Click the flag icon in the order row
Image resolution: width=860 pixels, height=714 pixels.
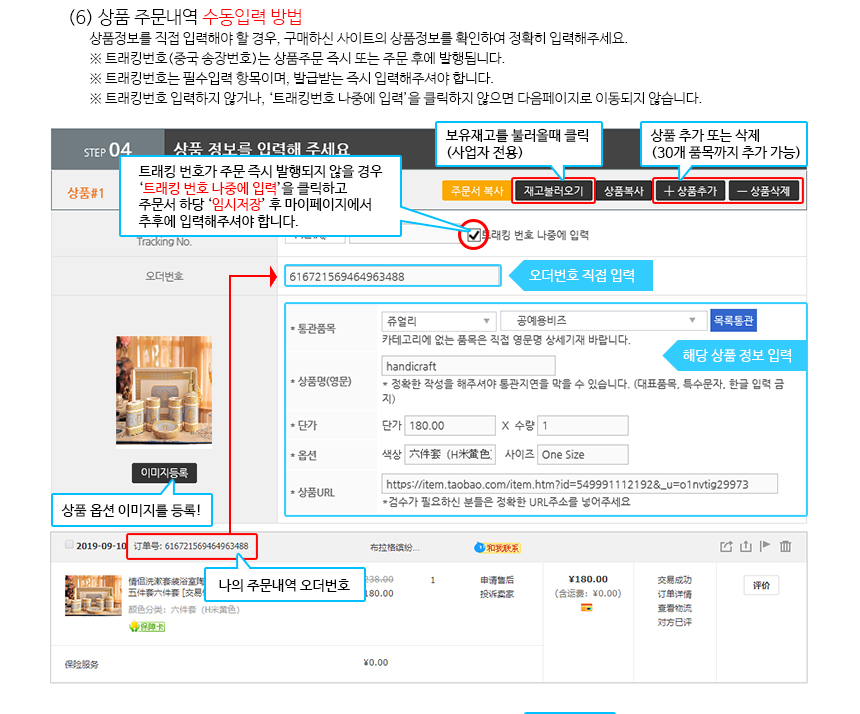tap(765, 546)
